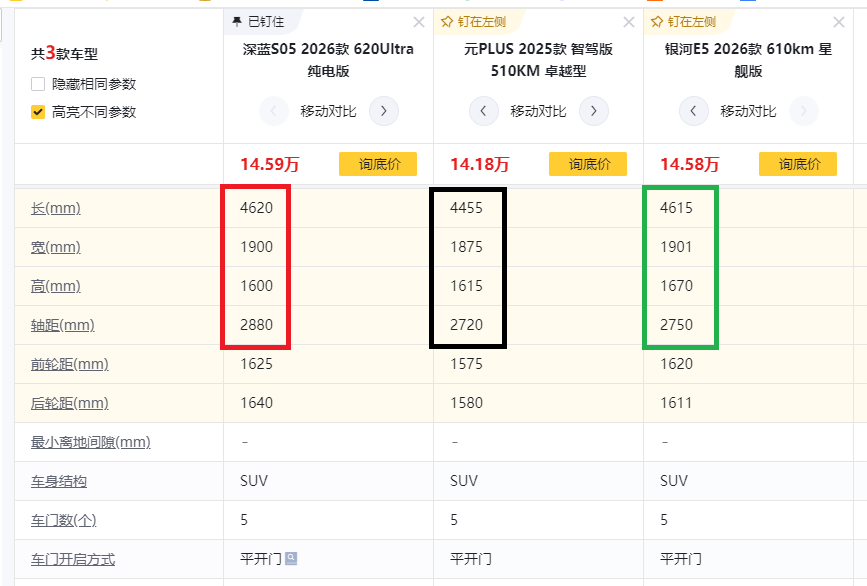Select wheelbase value 2720
867x586 pixels.
pyautogui.click(x=466, y=325)
